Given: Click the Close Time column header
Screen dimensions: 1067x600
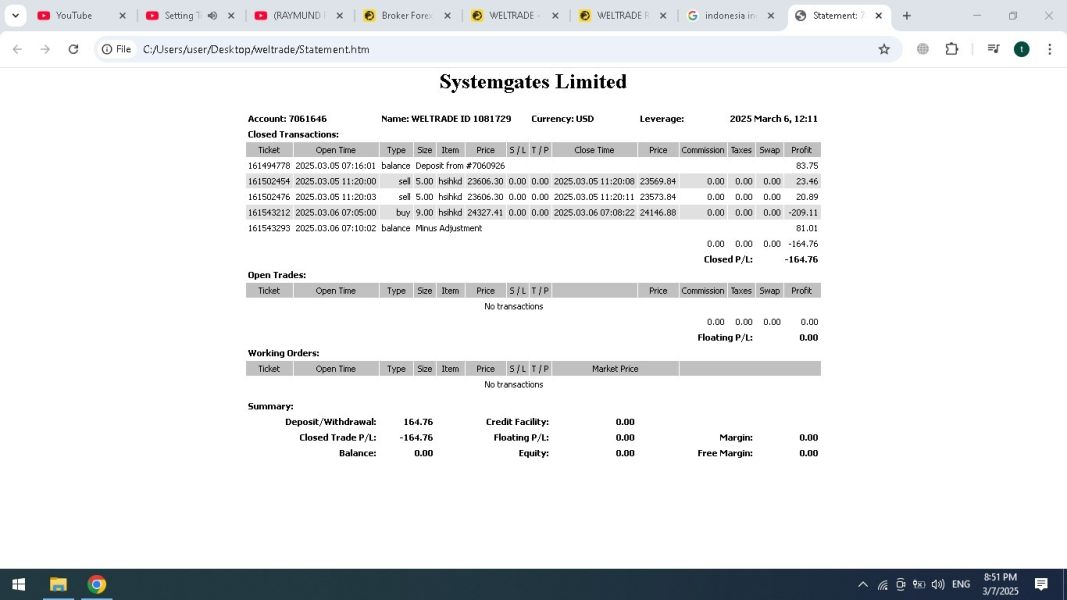Looking at the screenshot, I should click(x=594, y=150).
